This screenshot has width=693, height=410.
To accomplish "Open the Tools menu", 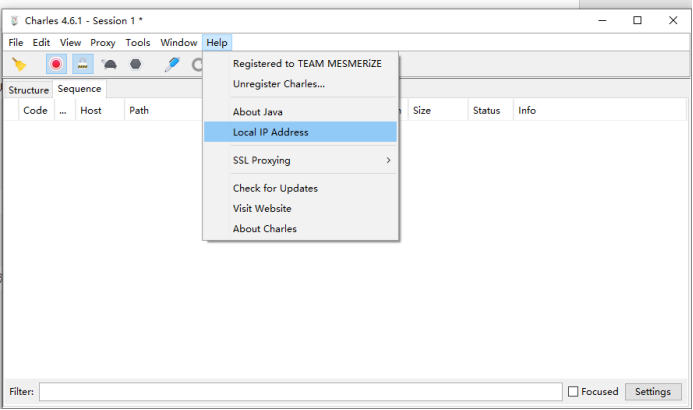I will (137, 43).
